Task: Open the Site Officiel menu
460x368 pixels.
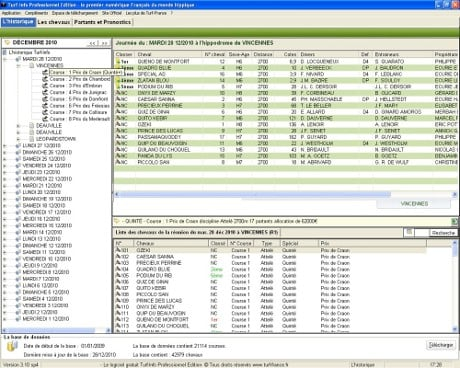Action: click(x=112, y=13)
